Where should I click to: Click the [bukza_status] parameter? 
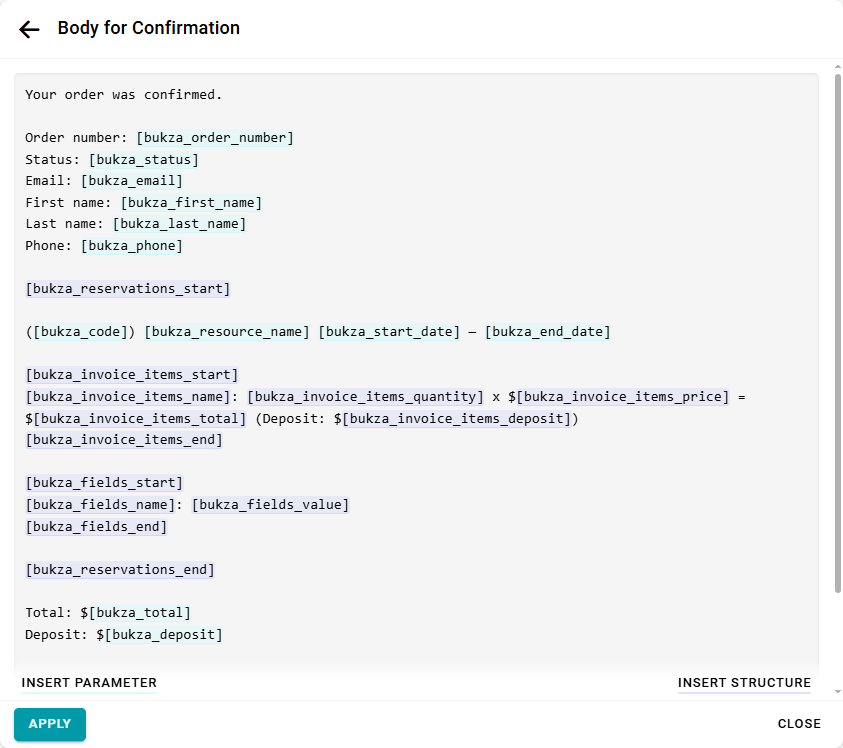point(144,160)
